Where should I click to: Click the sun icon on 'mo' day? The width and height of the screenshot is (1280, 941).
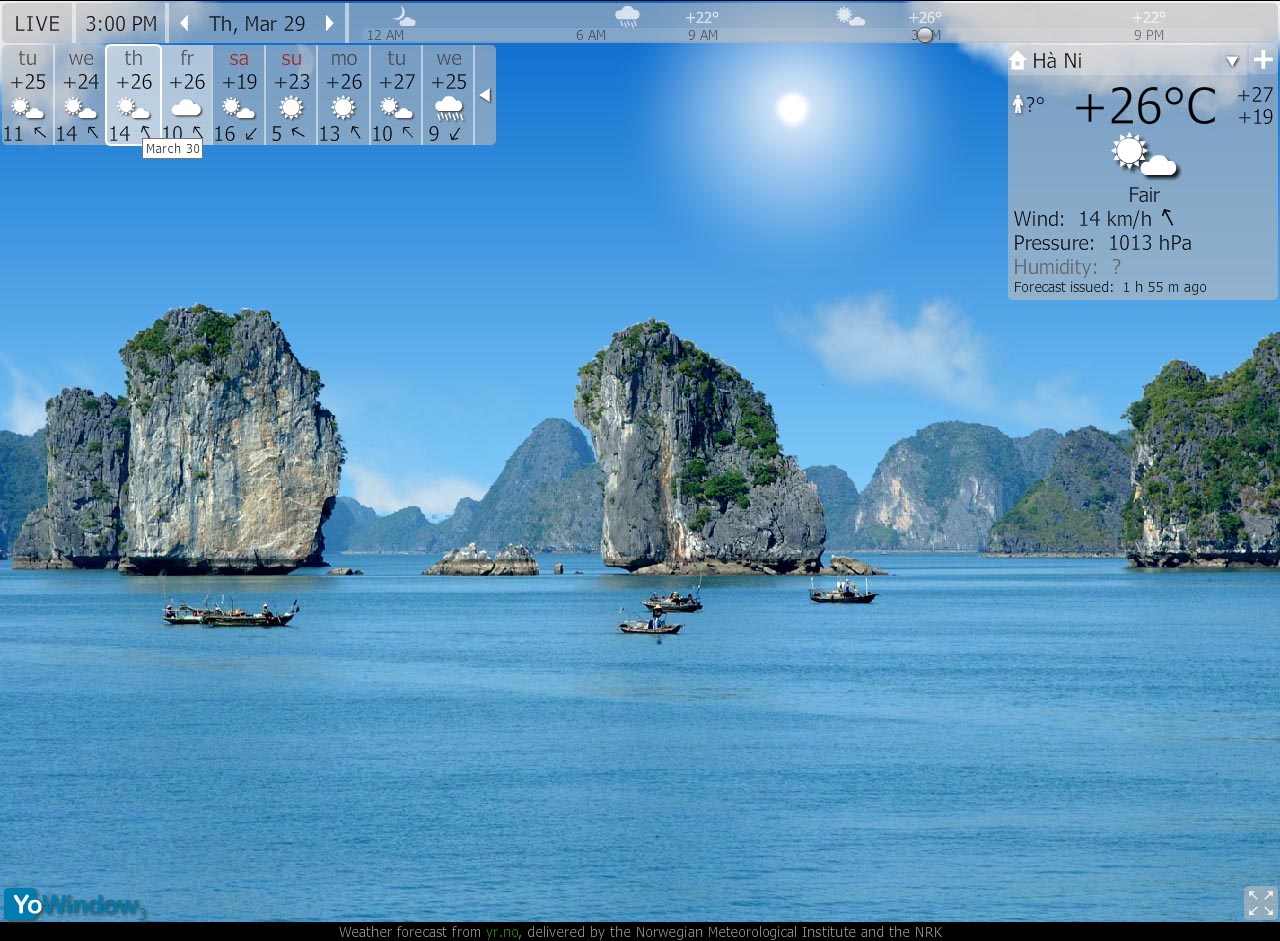(x=344, y=107)
